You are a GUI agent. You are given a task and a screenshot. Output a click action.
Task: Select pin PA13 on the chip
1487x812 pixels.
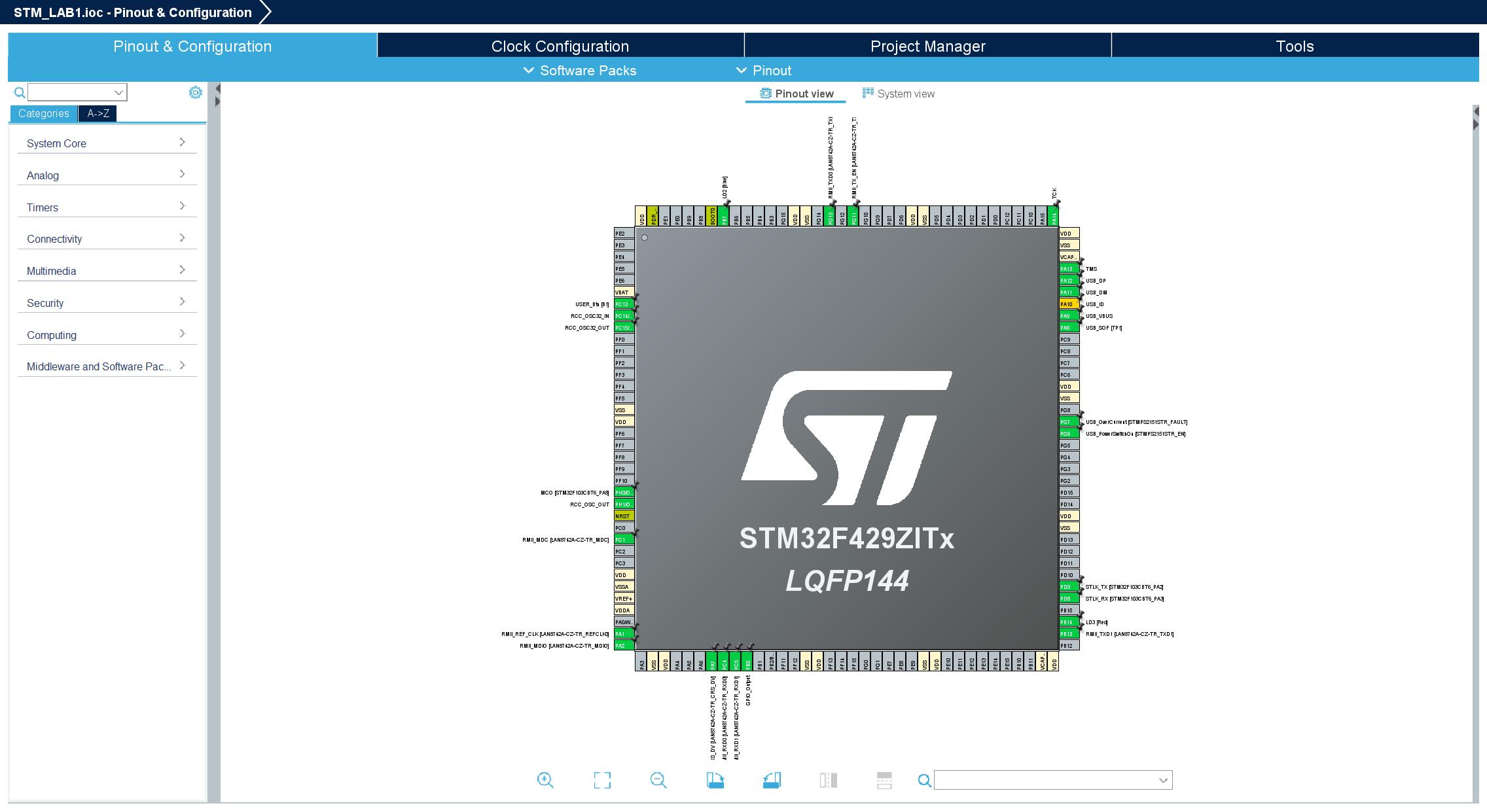pos(1067,268)
